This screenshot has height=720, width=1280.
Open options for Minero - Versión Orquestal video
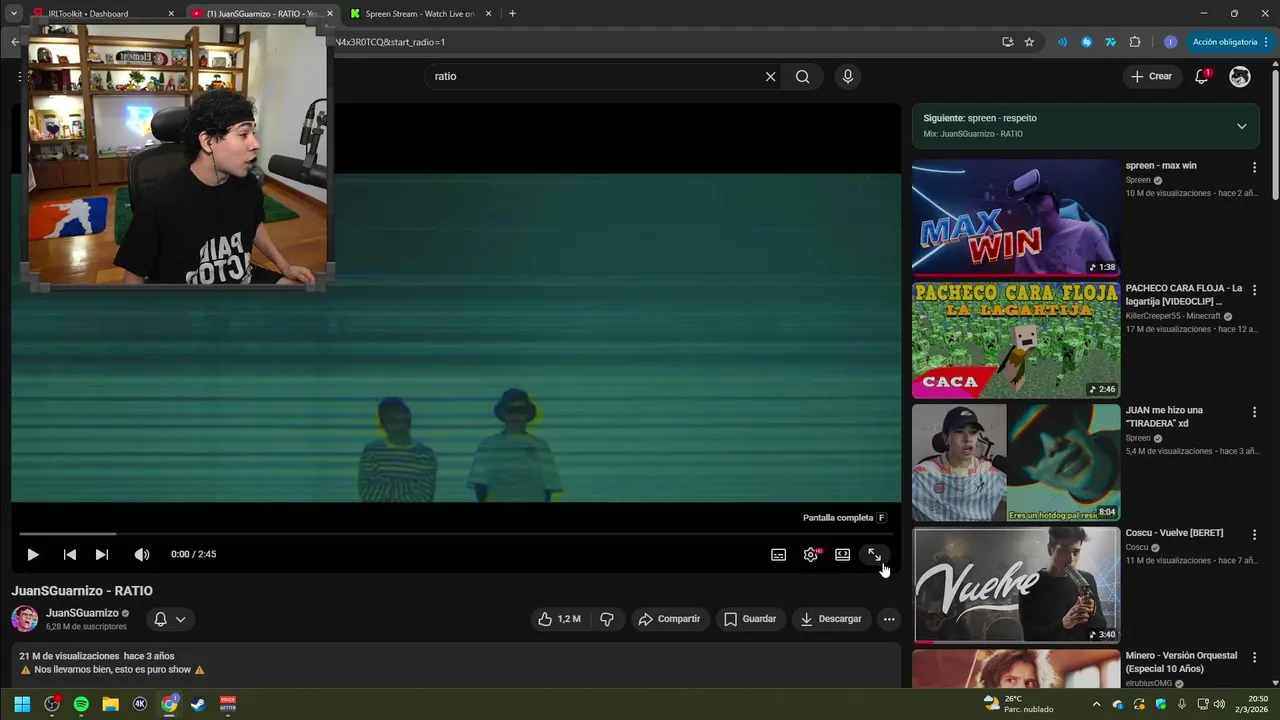pos(1254,657)
